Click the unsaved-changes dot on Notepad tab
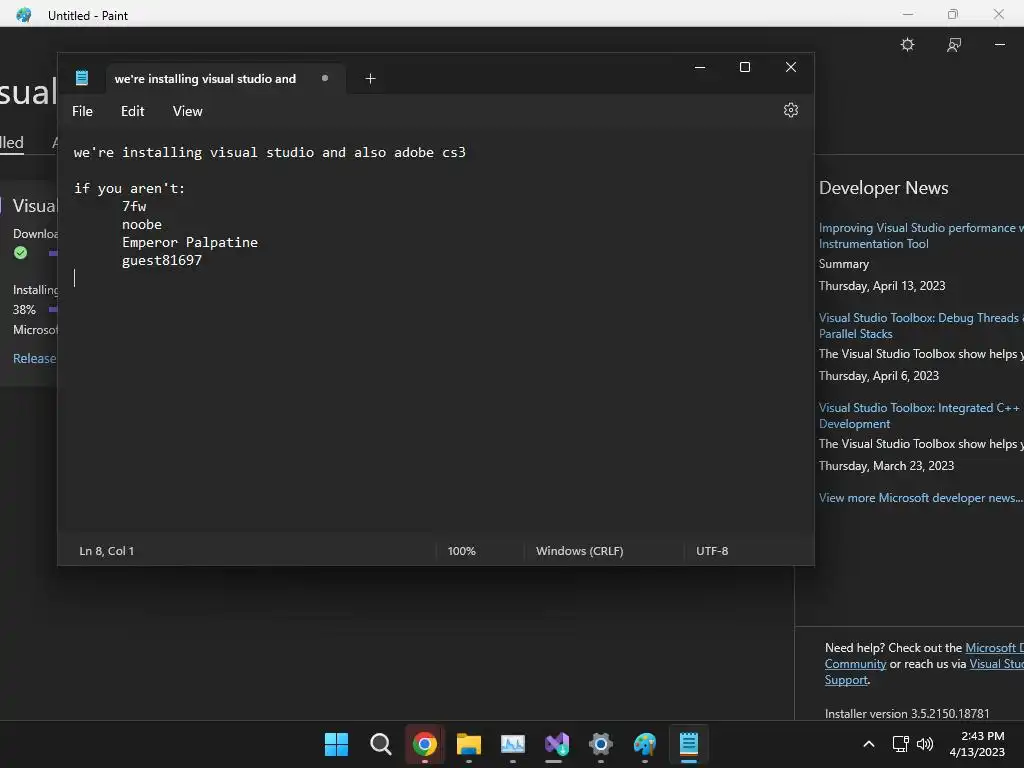1024x768 pixels. tap(325, 78)
